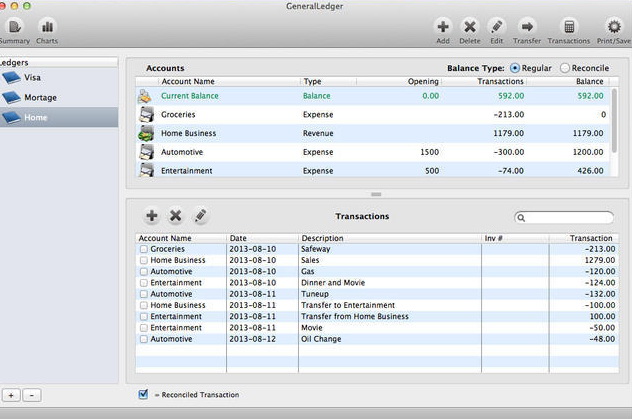
Task: Click the Edit pencil toolbar icon
Action: [497, 27]
